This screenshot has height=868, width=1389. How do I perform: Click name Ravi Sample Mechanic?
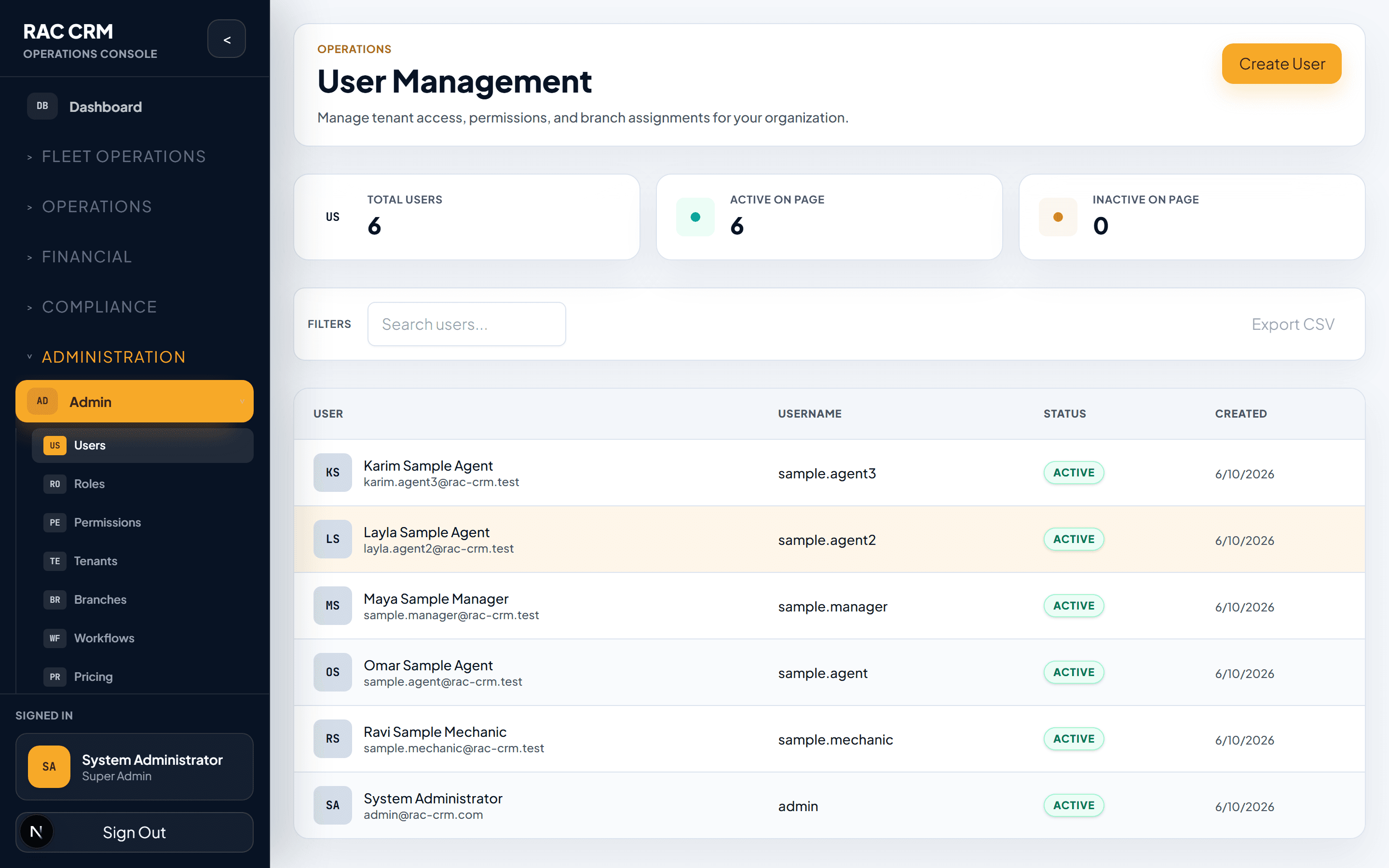tap(435, 732)
